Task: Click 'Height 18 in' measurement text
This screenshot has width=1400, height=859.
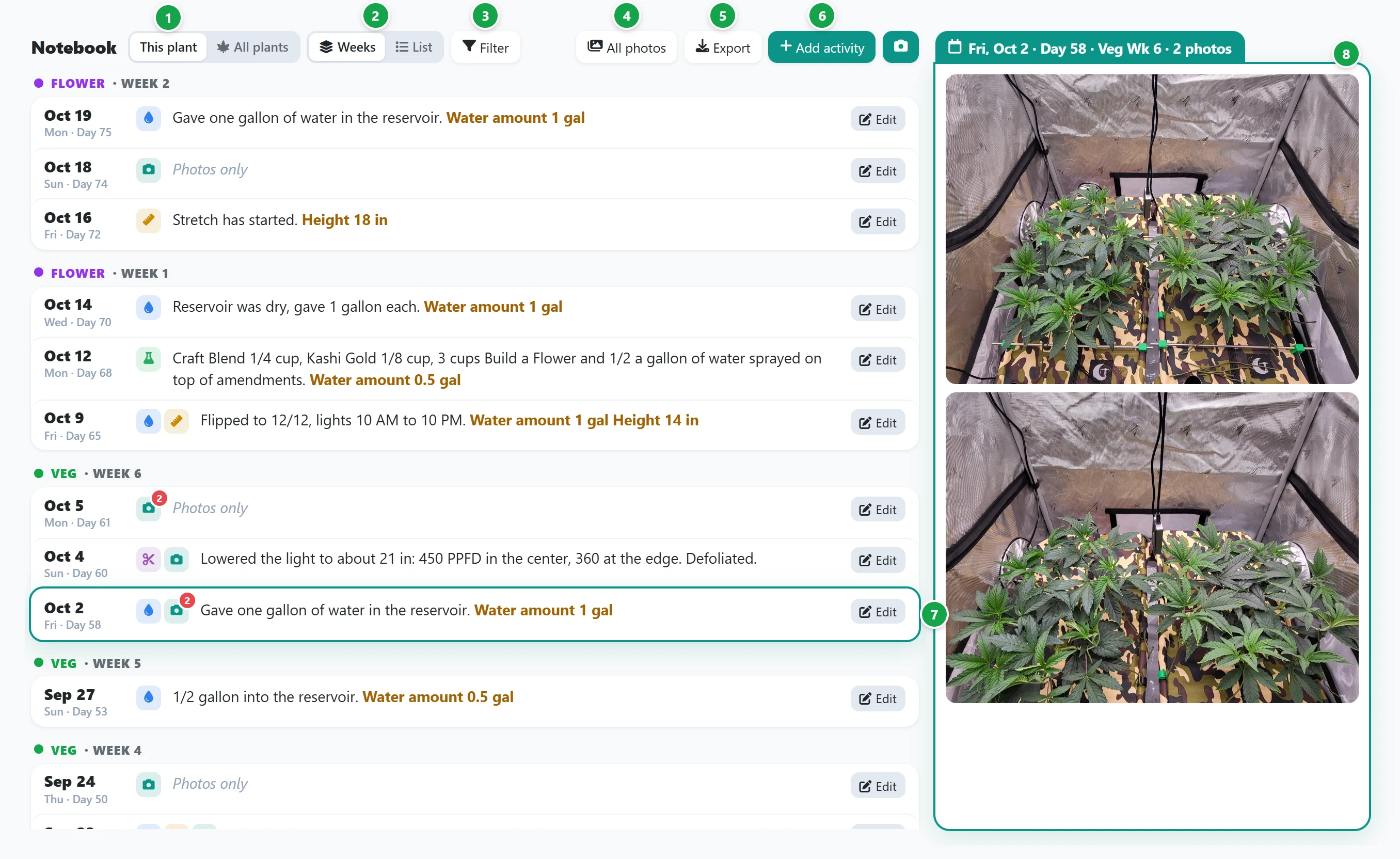Action: click(x=344, y=220)
